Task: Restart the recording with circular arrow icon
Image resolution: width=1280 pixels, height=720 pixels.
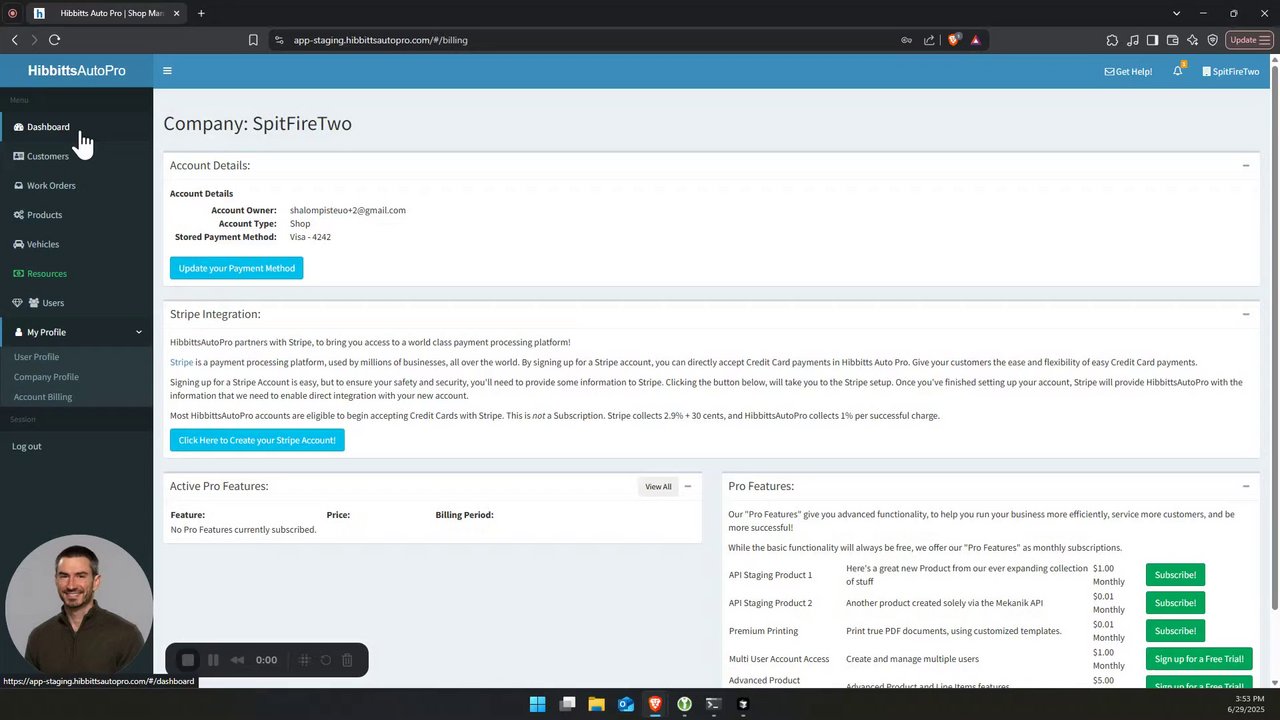Action: coord(326,660)
